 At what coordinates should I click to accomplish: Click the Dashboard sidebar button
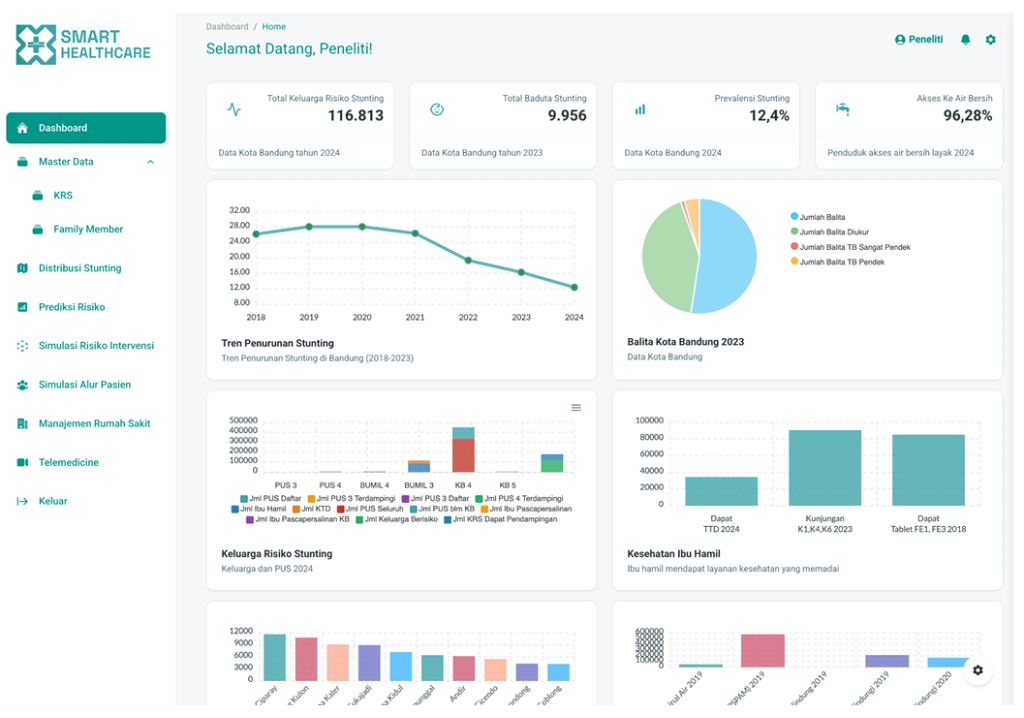click(86, 128)
